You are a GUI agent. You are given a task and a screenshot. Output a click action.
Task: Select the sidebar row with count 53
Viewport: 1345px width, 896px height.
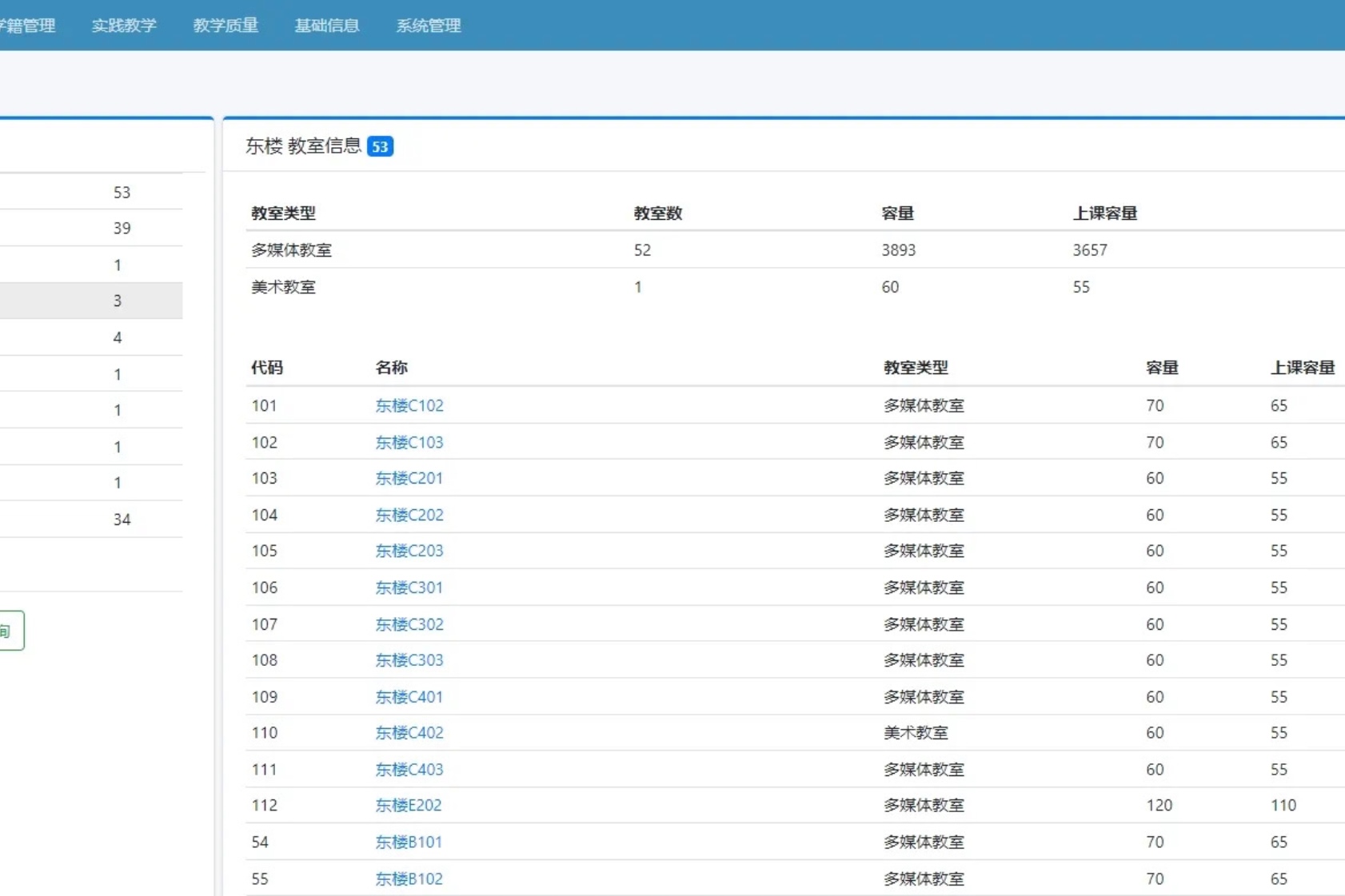tap(91, 192)
